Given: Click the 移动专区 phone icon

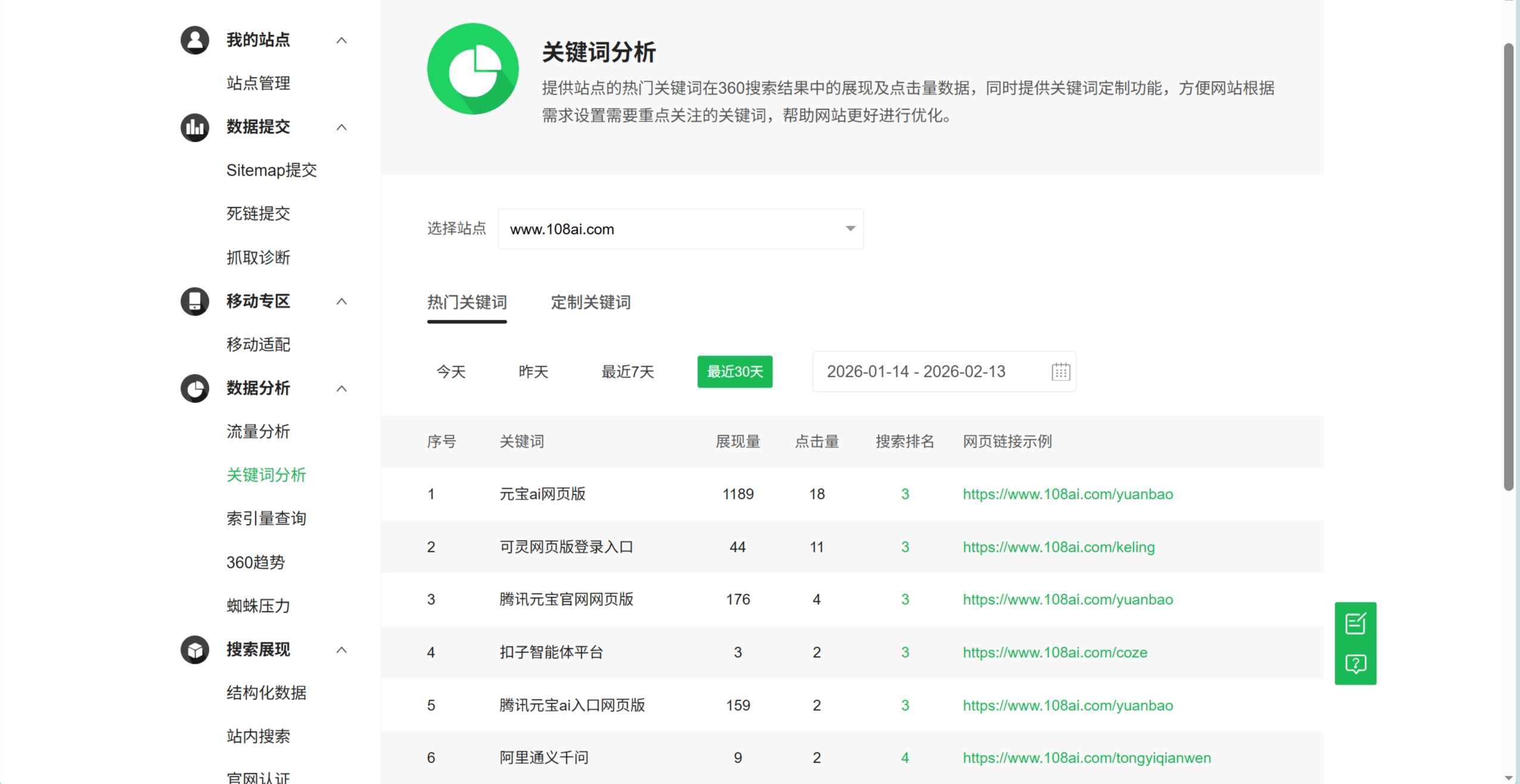Looking at the screenshot, I should coord(195,301).
